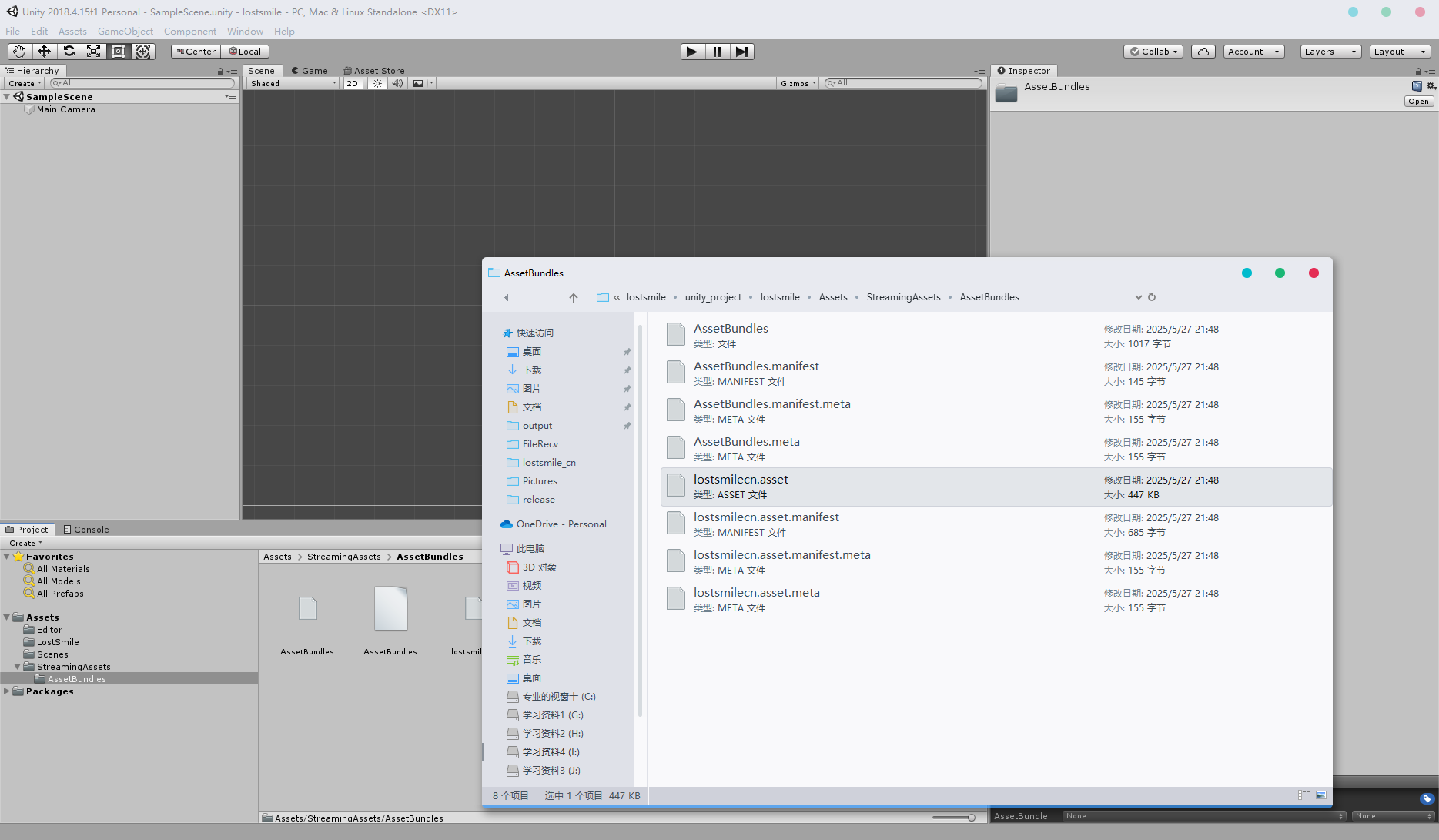
Task: Open the 3D 对象 folder in sidebar
Action: 539,567
